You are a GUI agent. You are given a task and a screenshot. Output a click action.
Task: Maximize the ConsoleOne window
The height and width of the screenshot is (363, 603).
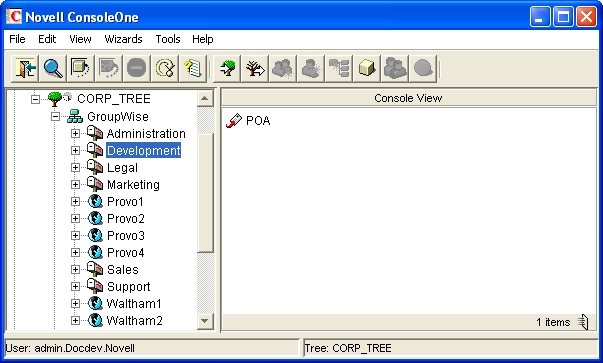(x=563, y=17)
